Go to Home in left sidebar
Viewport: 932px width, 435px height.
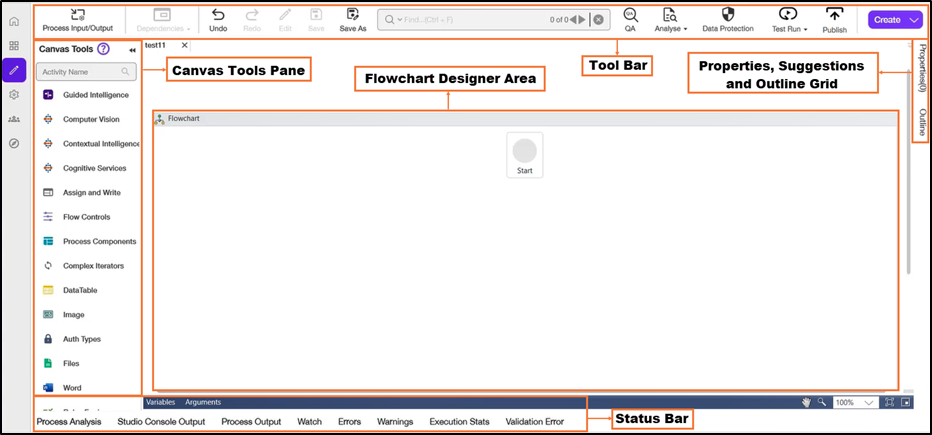pyautogui.click(x=14, y=21)
